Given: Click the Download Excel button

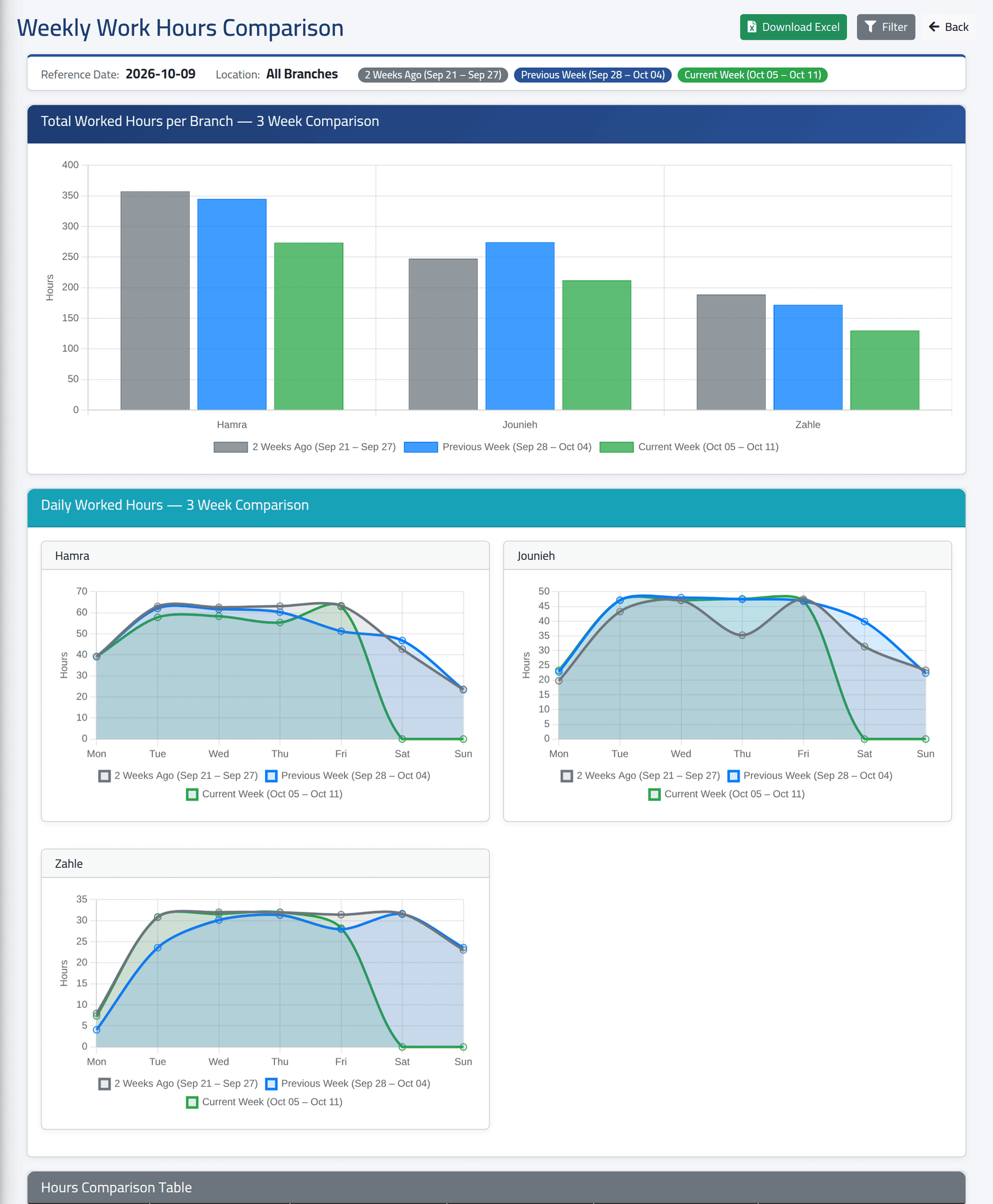Looking at the screenshot, I should (x=793, y=27).
